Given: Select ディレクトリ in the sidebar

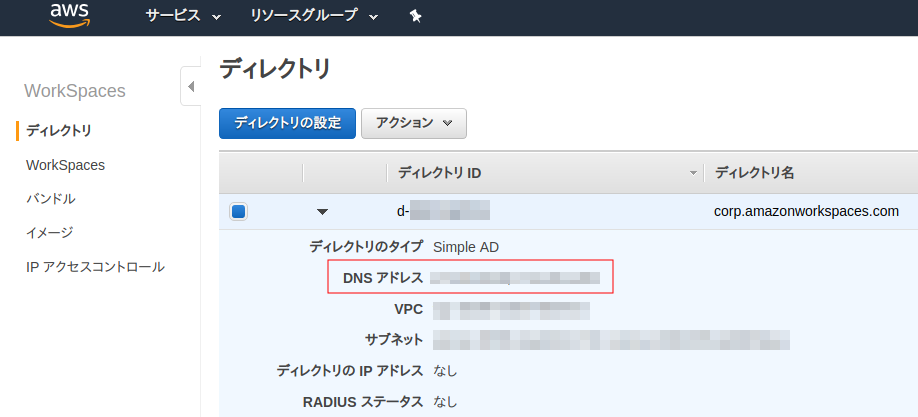Looking at the screenshot, I should [59, 131].
